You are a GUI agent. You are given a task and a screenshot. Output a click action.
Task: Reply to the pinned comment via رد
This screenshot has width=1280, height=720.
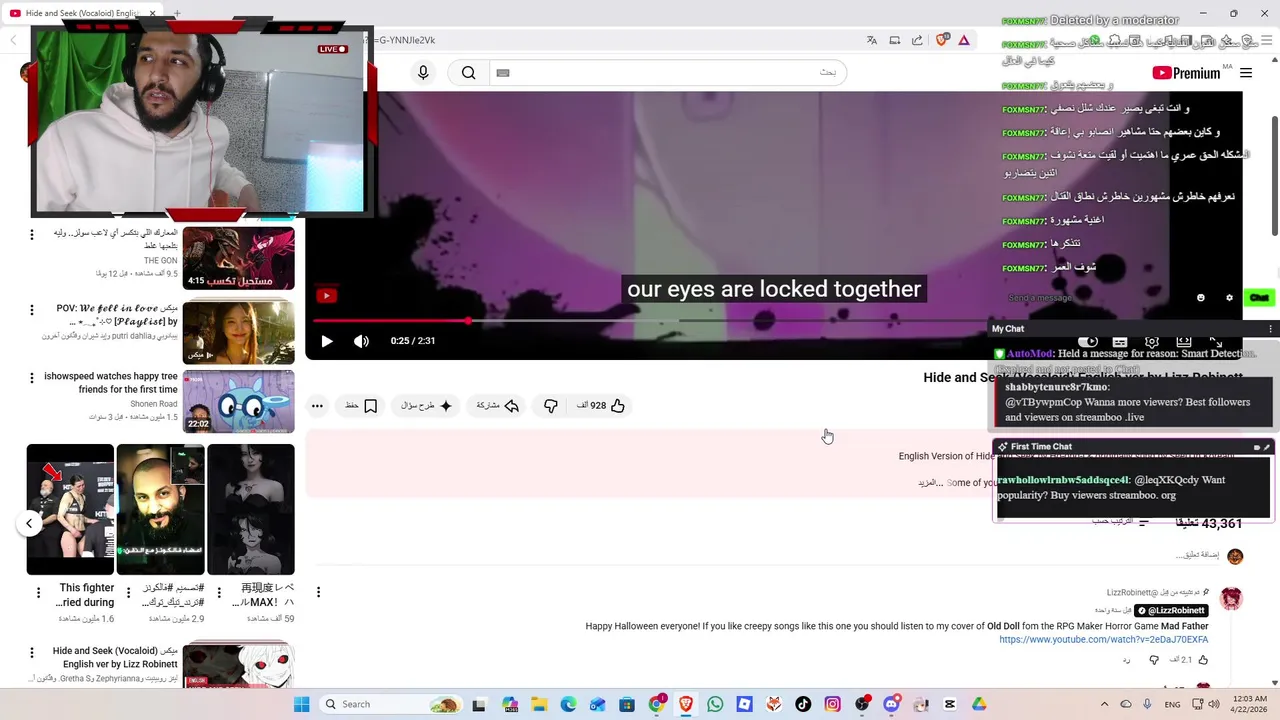coord(1126,660)
